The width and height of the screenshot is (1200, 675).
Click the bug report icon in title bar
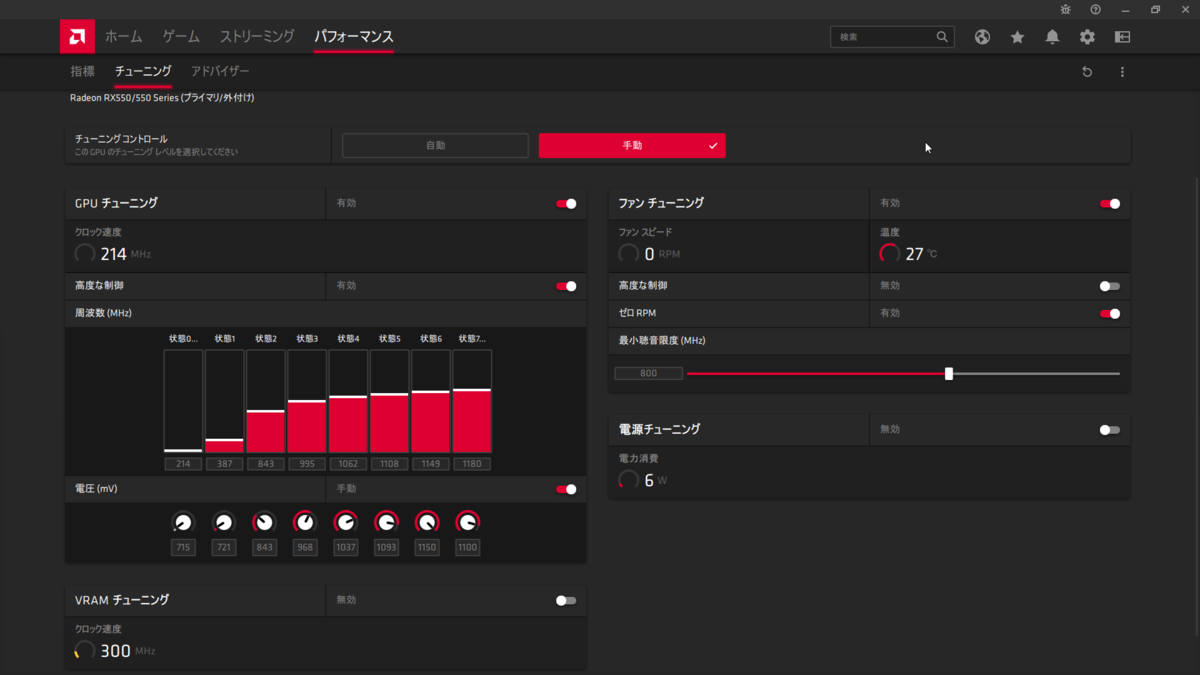[1066, 9]
